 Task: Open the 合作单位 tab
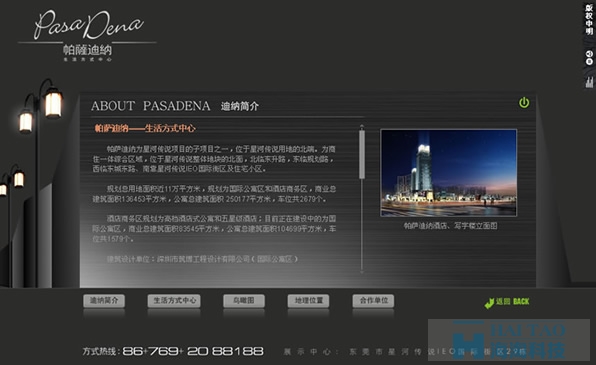(x=373, y=301)
